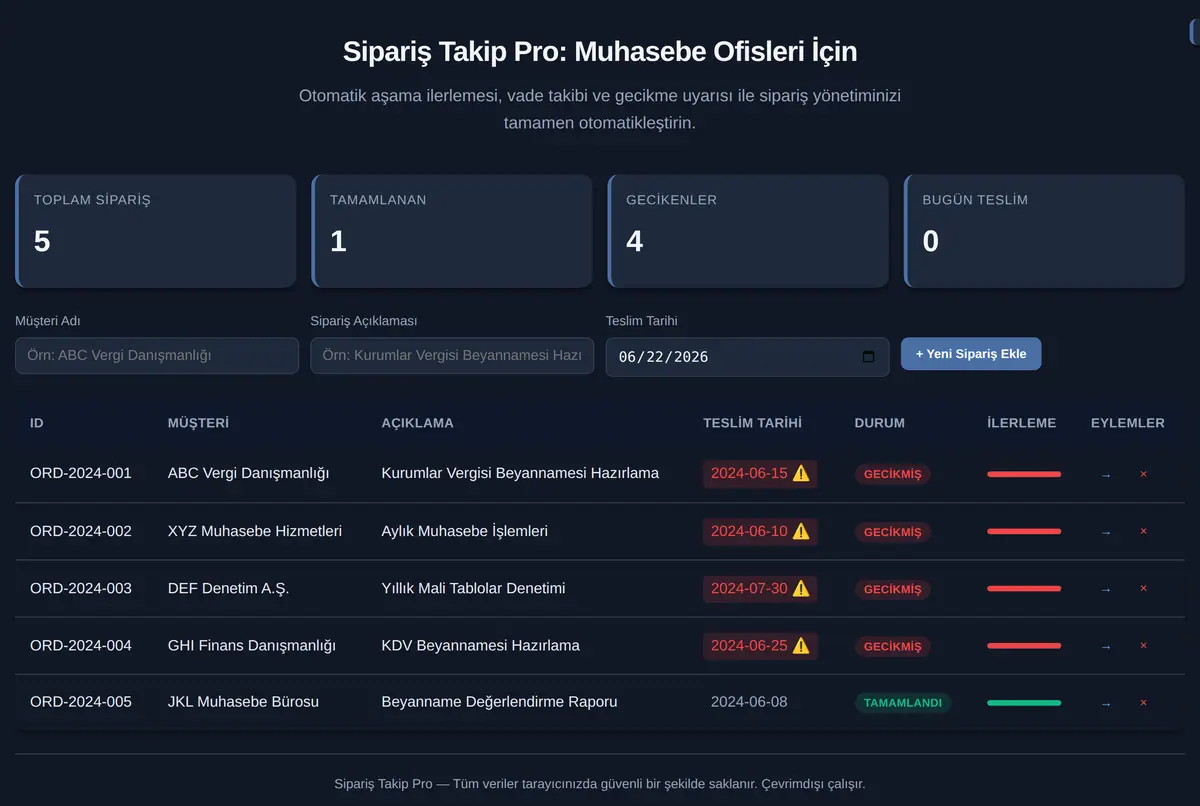Focus the Sipariş Açıklaması input field
The width and height of the screenshot is (1200, 806).
[452, 356]
